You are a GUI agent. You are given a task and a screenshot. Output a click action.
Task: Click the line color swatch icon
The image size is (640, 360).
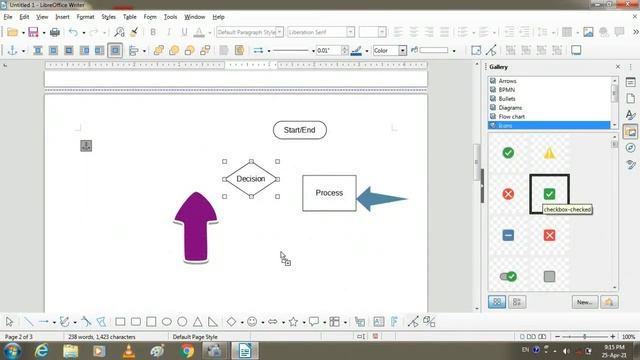point(356,50)
